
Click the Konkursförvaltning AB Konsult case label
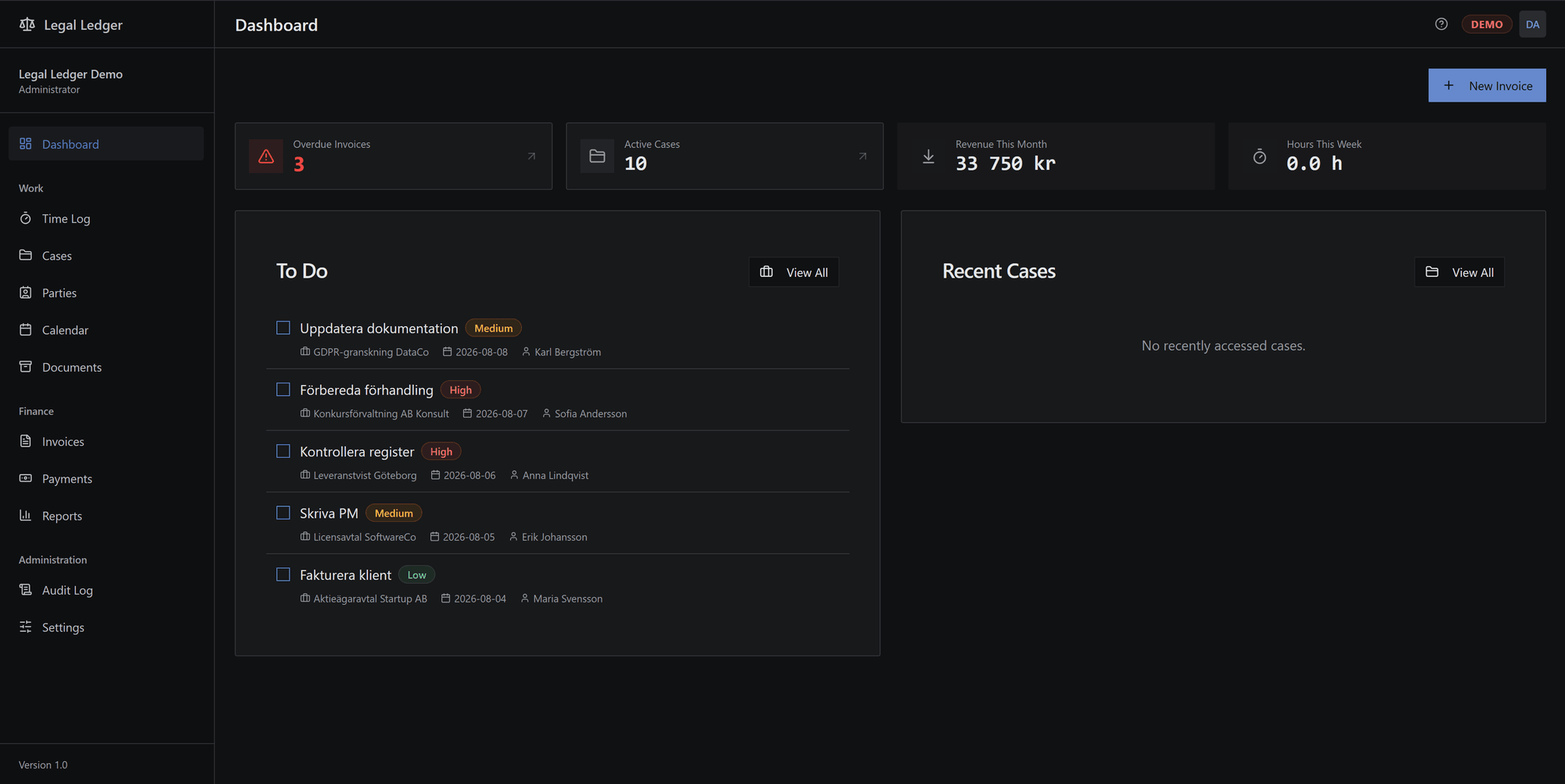point(375,414)
